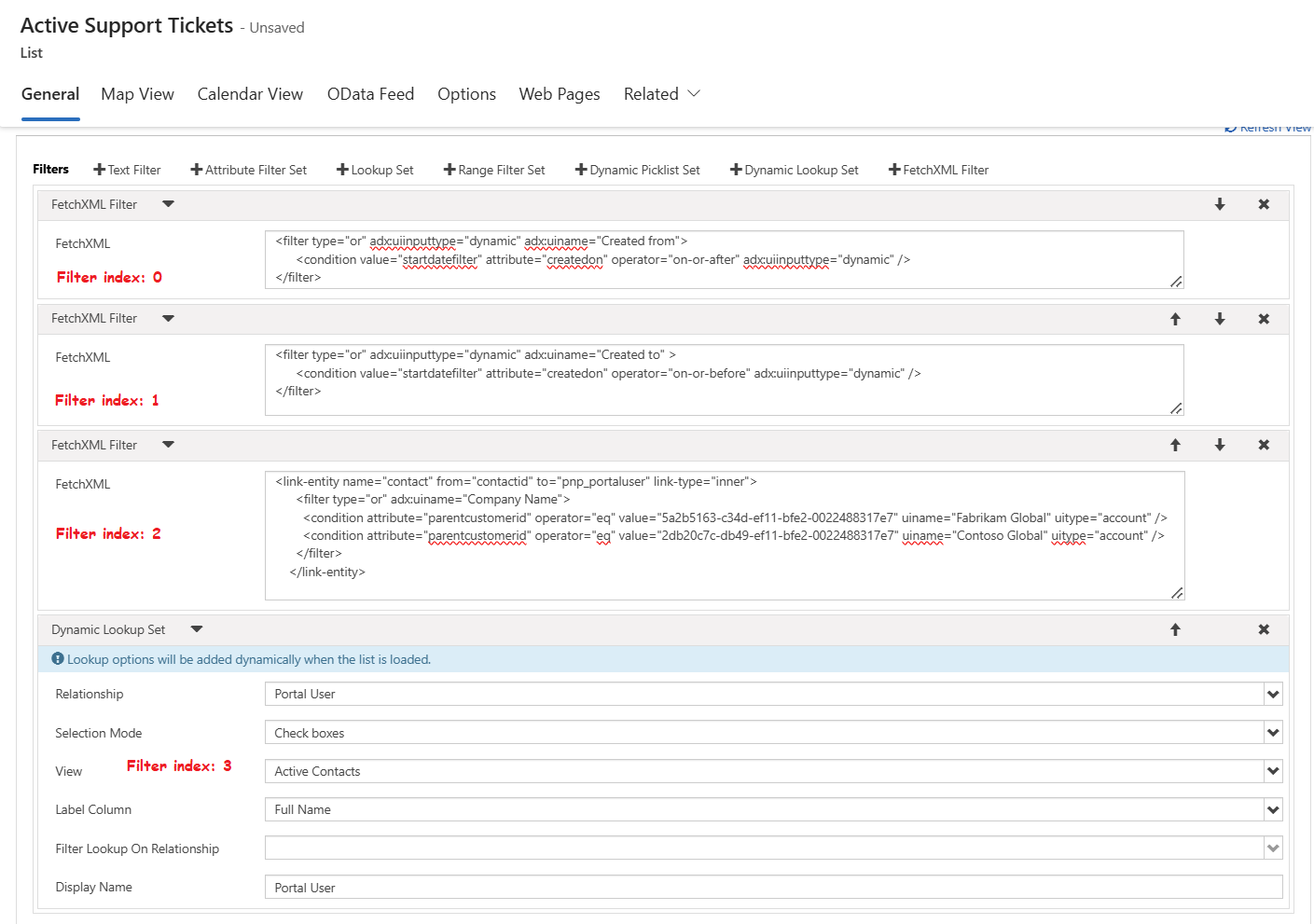Switch to the OData Feed tab
This screenshot has height=924, width=1314.
[370, 94]
